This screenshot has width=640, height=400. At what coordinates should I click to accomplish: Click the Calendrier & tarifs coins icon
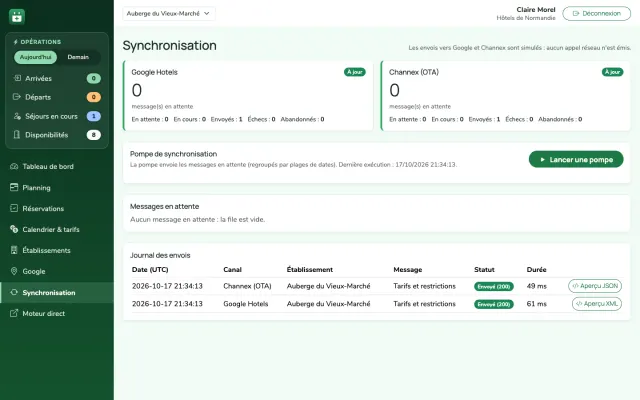tap(14, 229)
